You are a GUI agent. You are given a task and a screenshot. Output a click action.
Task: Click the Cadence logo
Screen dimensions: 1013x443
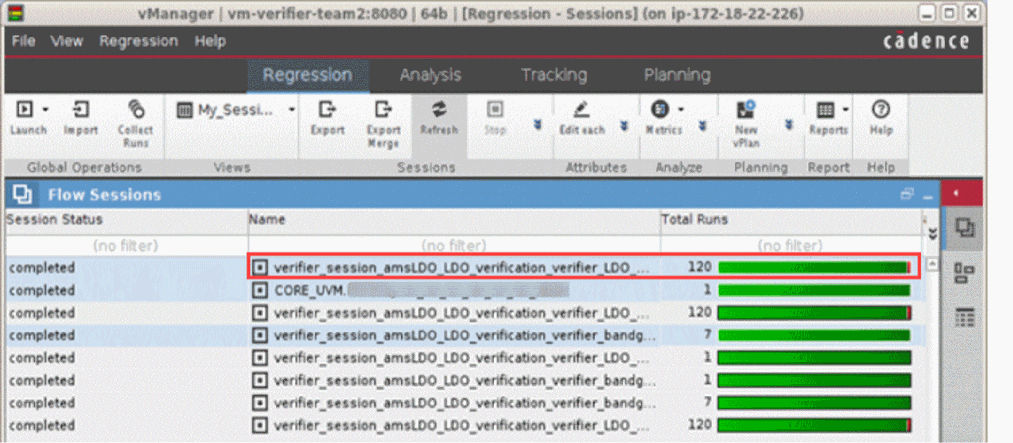click(926, 41)
